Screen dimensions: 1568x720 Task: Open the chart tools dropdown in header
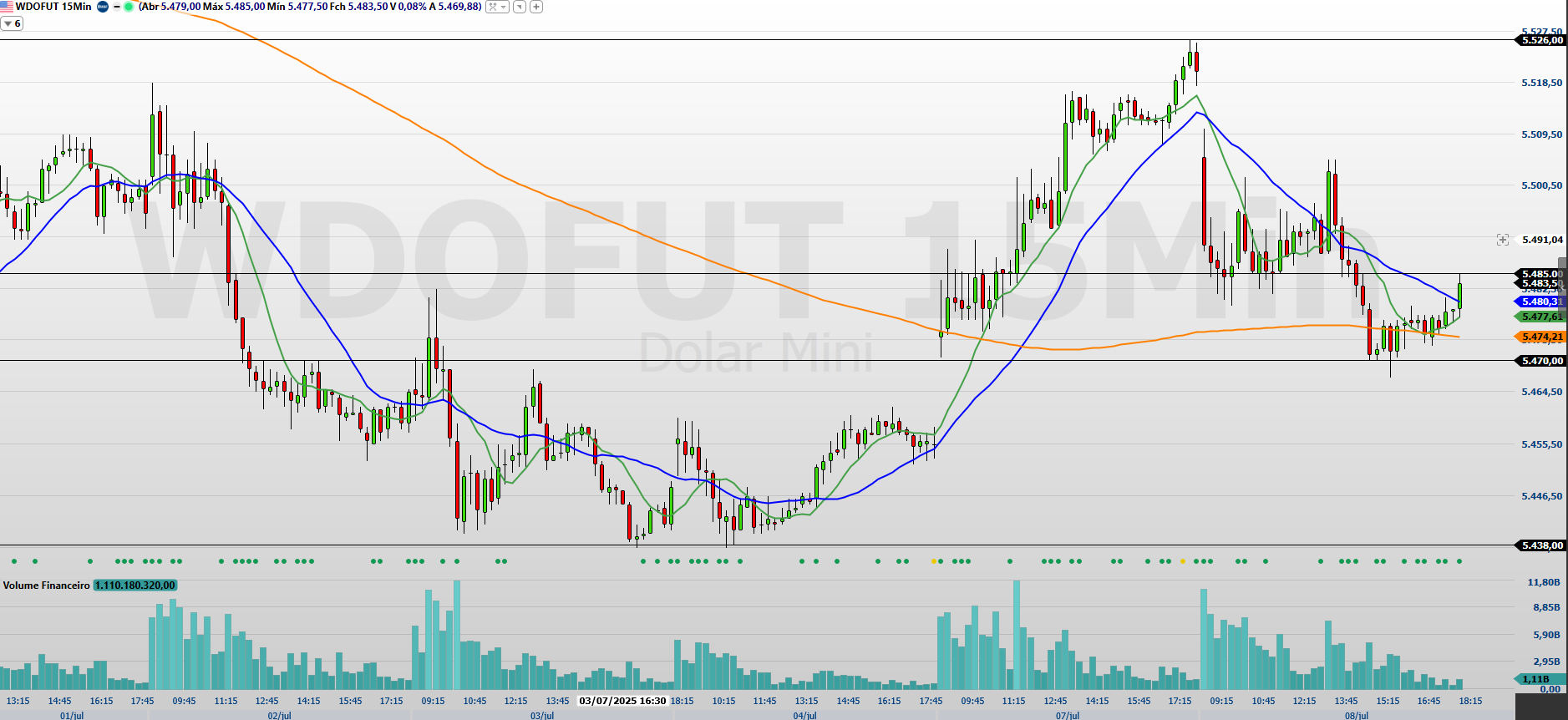(498, 7)
